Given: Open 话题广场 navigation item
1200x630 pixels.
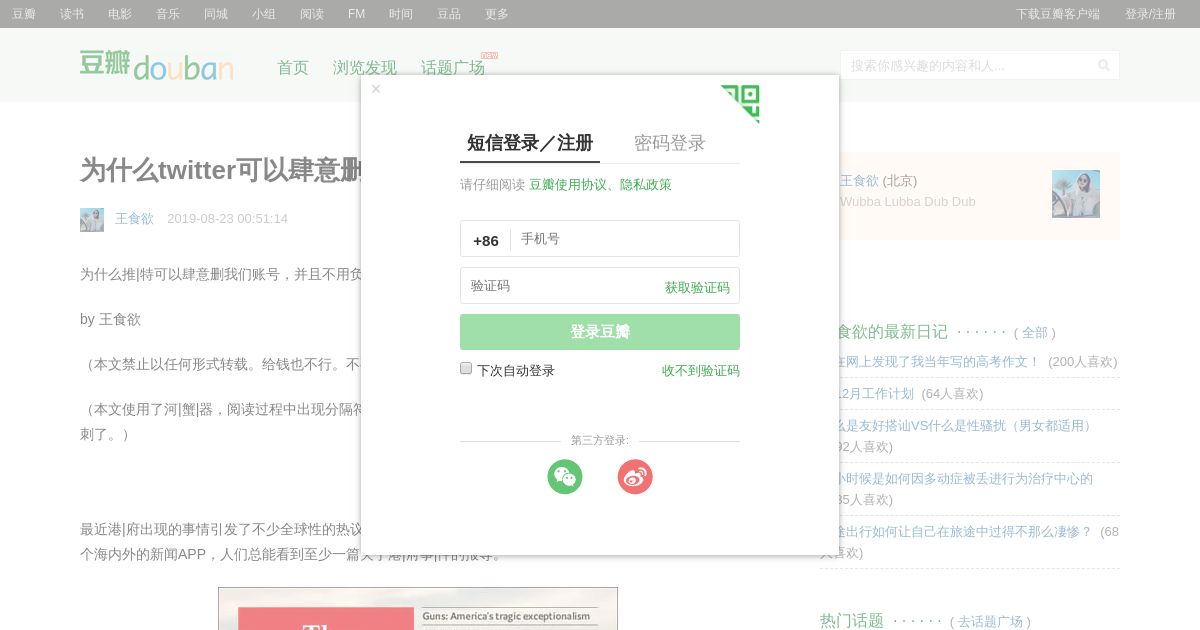Looking at the screenshot, I should [453, 68].
